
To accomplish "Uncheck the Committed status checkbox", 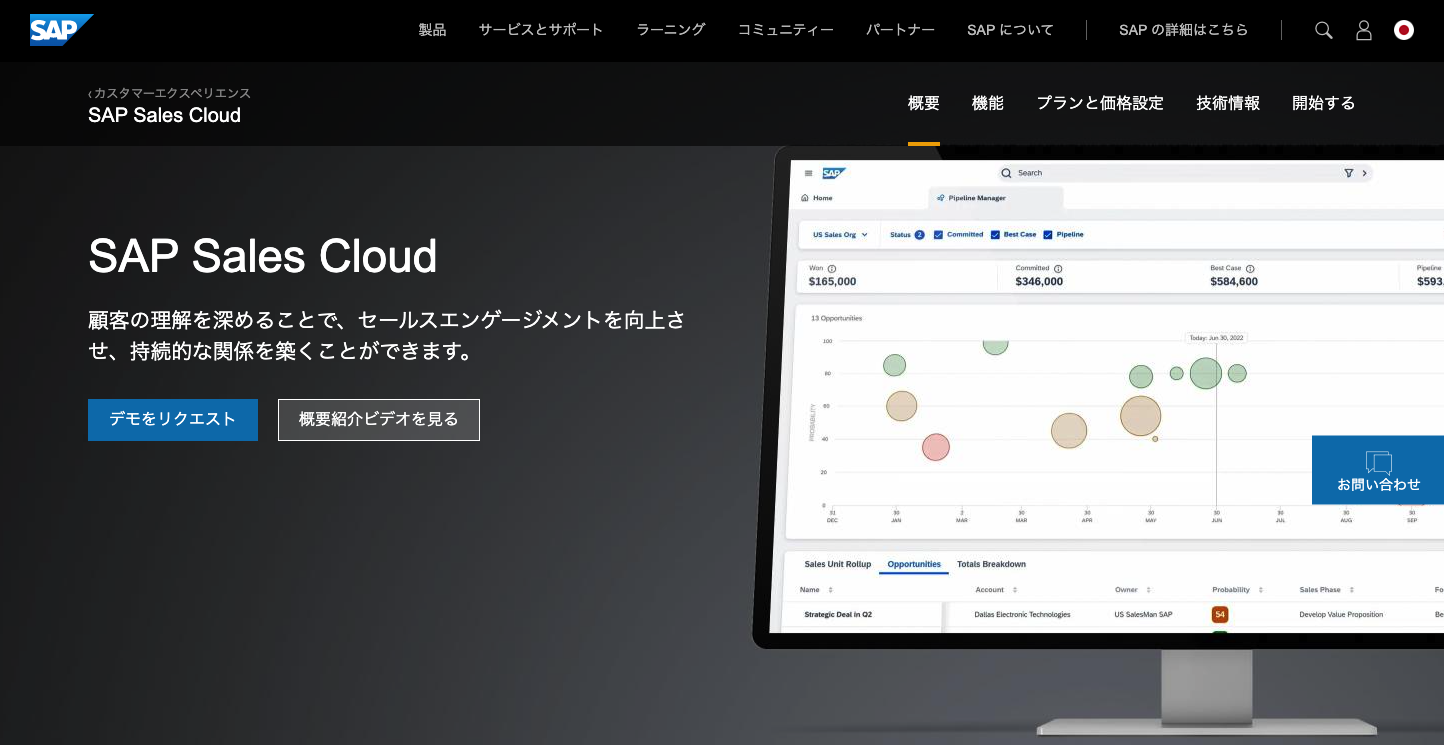I will click(938, 235).
